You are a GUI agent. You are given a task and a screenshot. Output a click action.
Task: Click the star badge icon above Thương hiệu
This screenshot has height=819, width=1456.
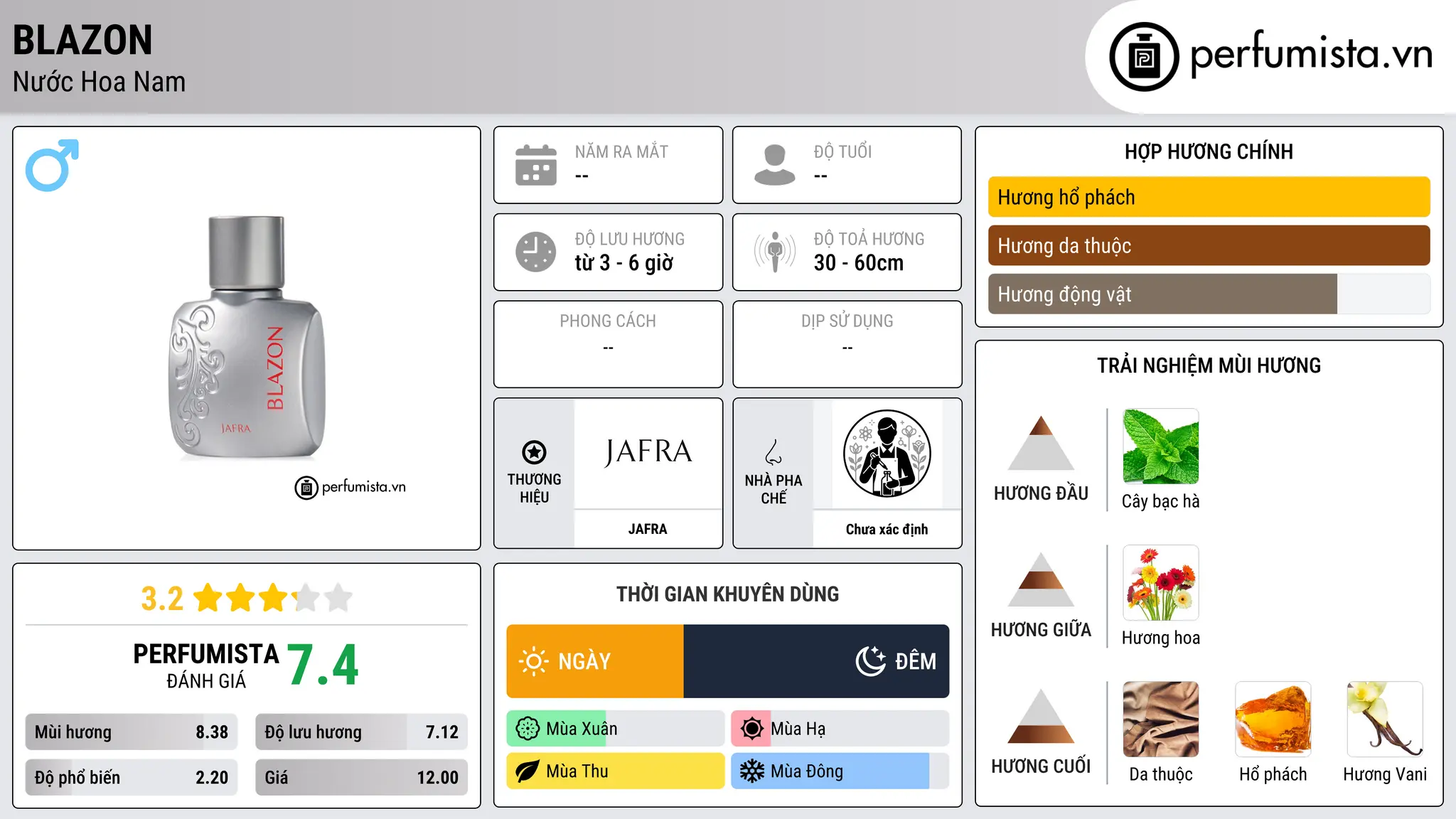[534, 451]
